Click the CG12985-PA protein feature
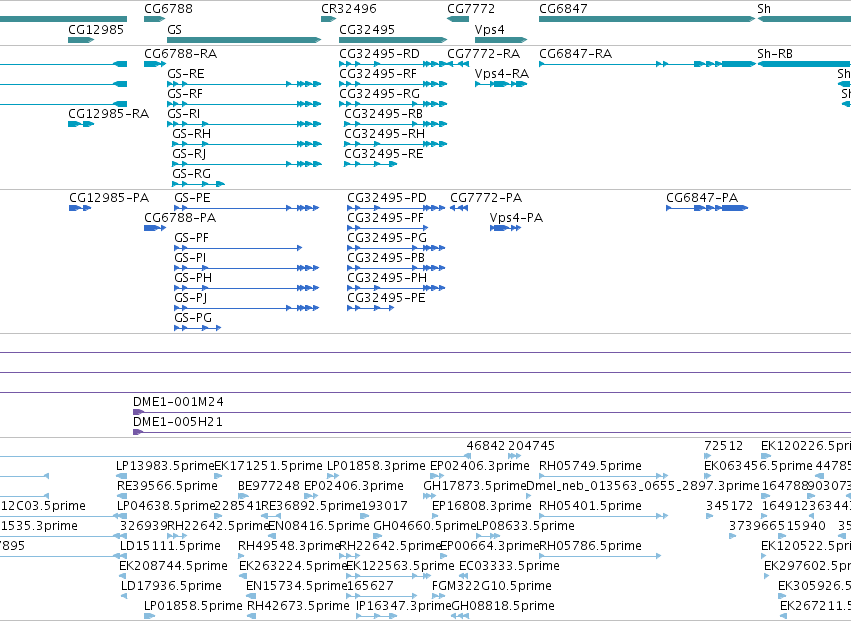The width and height of the screenshot is (851, 621). [x=80, y=208]
